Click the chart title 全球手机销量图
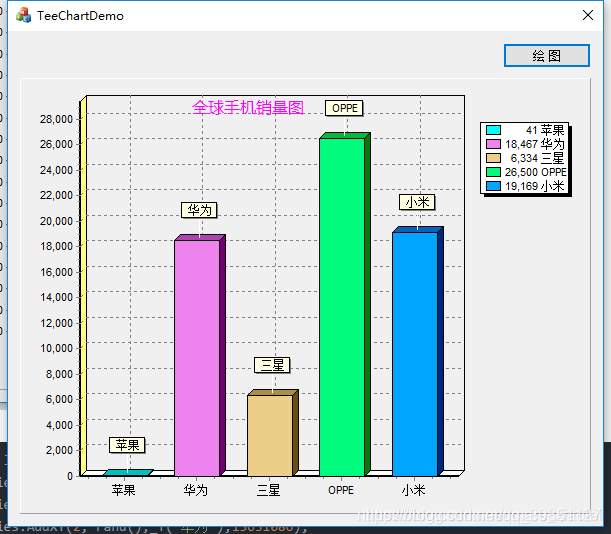This screenshot has width=611, height=534. pos(248,108)
